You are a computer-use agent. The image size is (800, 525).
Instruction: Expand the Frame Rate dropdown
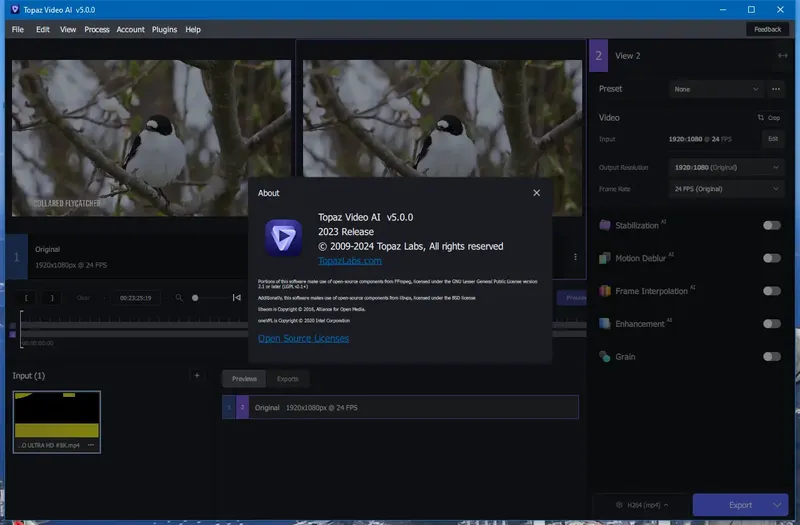pyautogui.click(x=726, y=189)
